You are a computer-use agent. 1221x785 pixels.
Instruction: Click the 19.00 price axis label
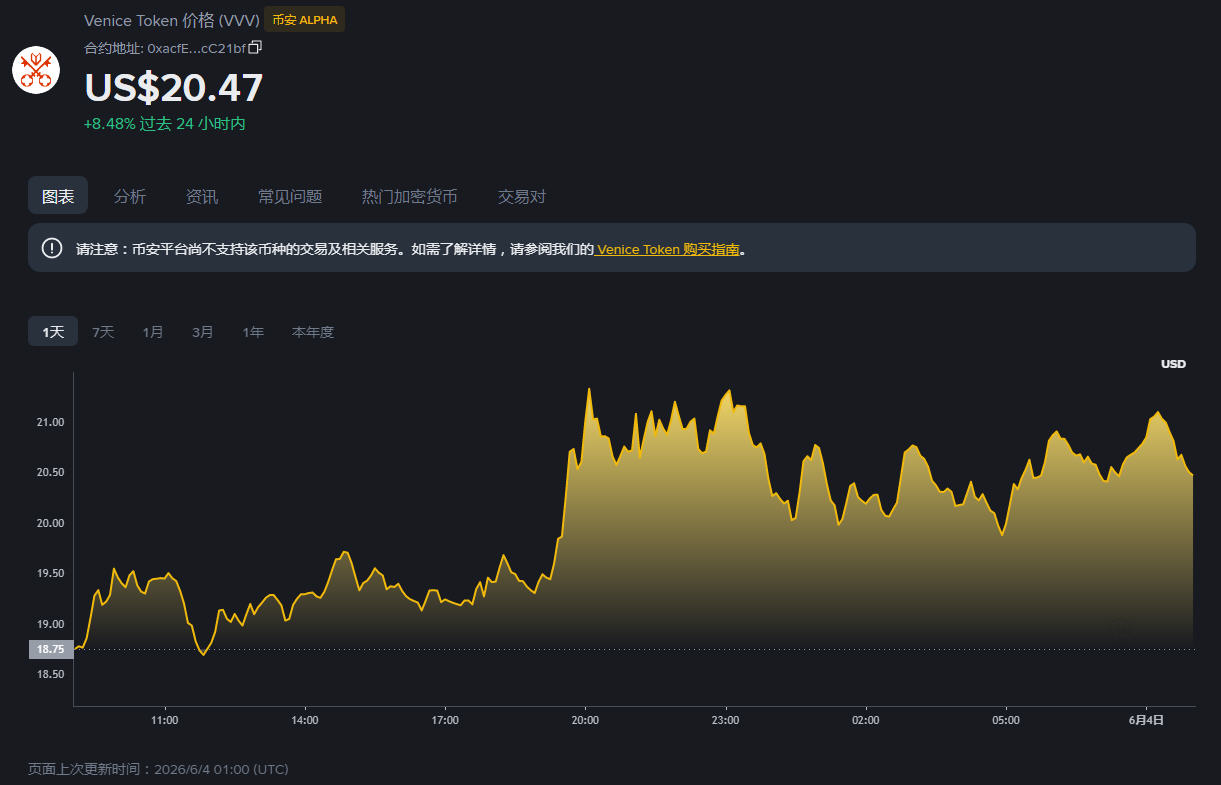tap(50, 624)
